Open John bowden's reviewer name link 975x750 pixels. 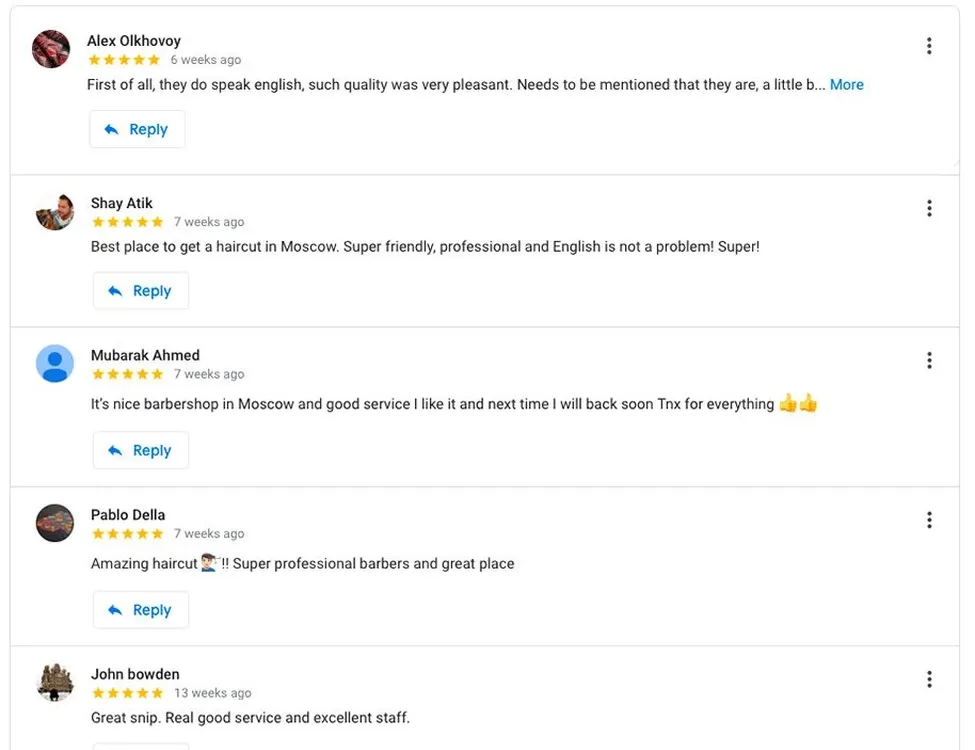(x=135, y=674)
